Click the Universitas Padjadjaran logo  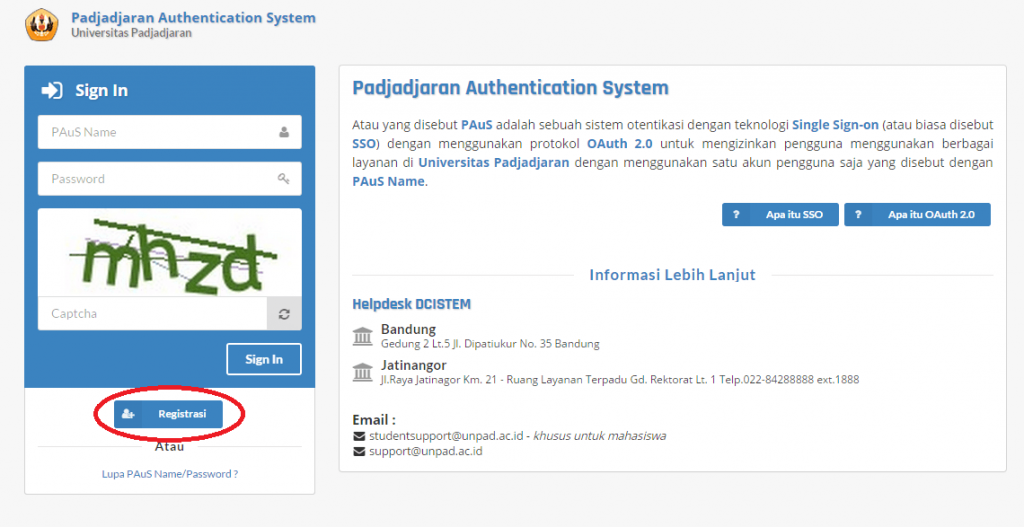[42, 25]
